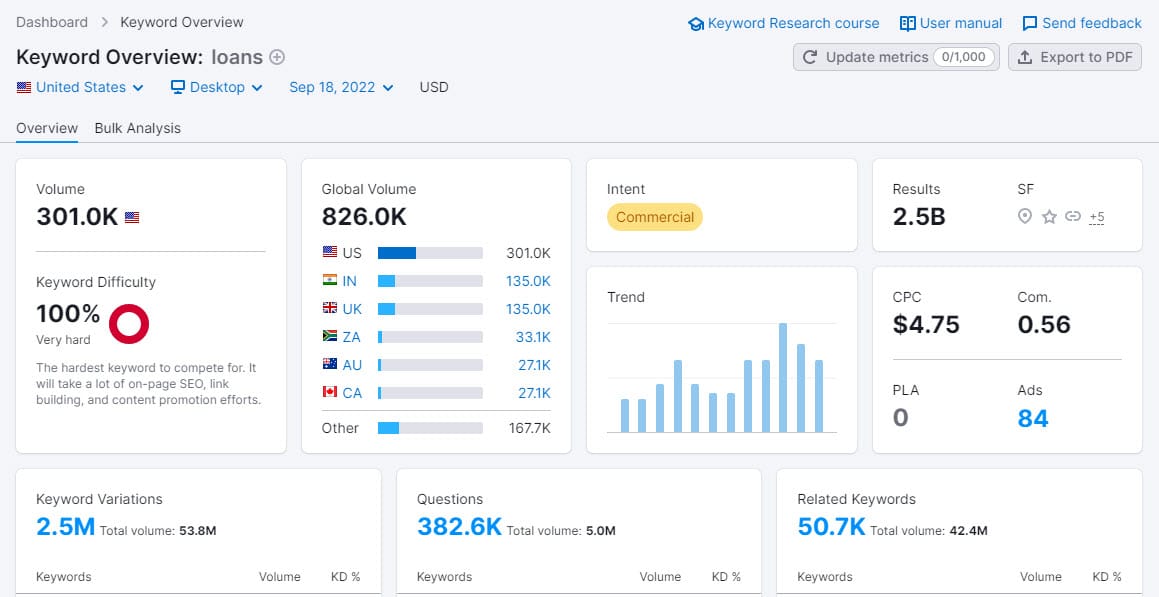This screenshot has height=597, width=1159.
Task: Click the link SERP feature icon
Action: click(x=1073, y=216)
